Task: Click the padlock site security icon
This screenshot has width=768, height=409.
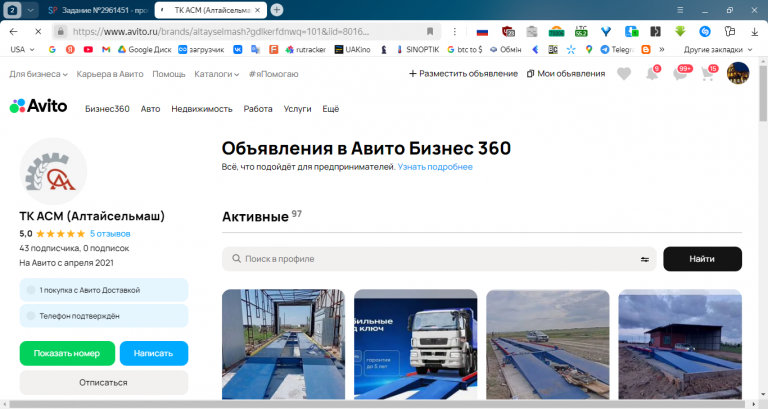Action: (60, 32)
